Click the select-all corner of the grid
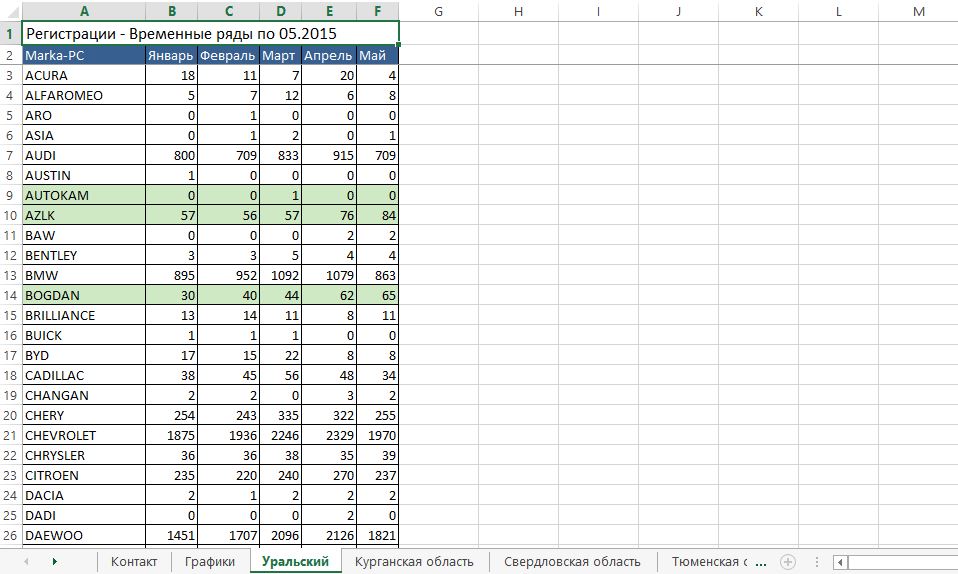 point(10,11)
